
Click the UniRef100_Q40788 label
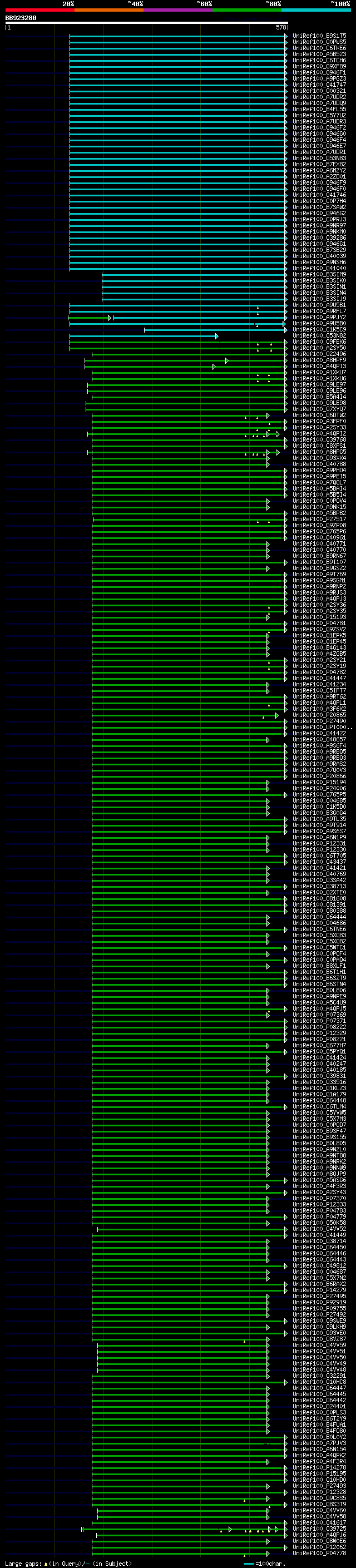click(x=319, y=464)
